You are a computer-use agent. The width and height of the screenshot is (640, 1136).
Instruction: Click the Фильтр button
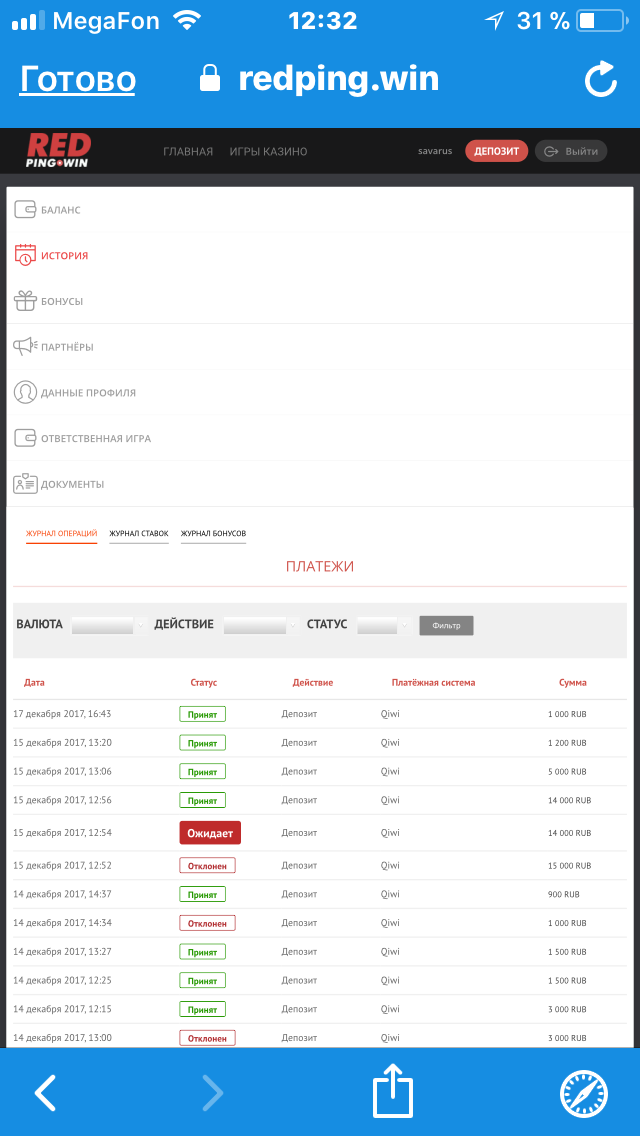tap(446, 625)
